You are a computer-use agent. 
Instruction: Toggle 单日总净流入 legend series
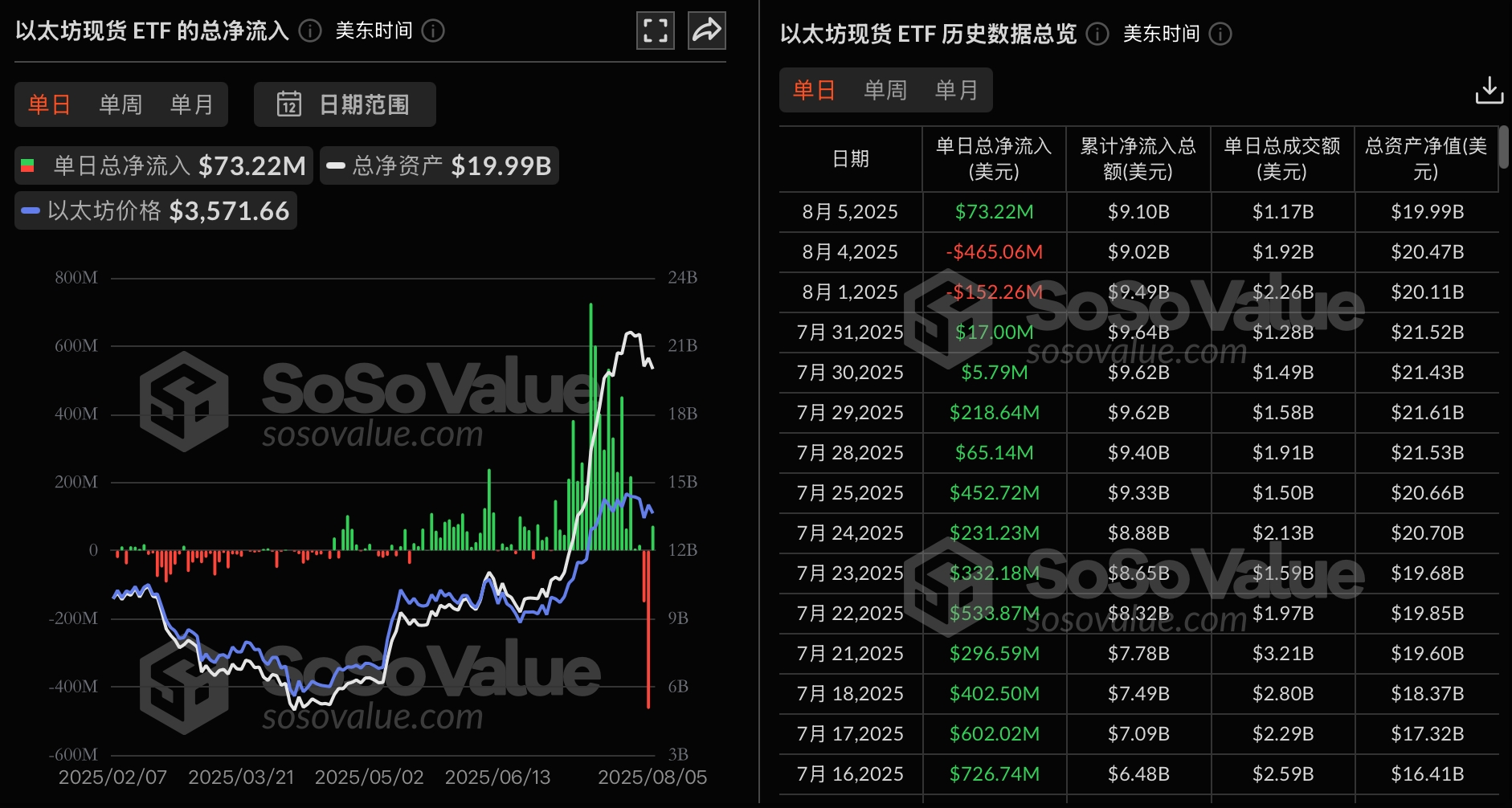[164, 165]
